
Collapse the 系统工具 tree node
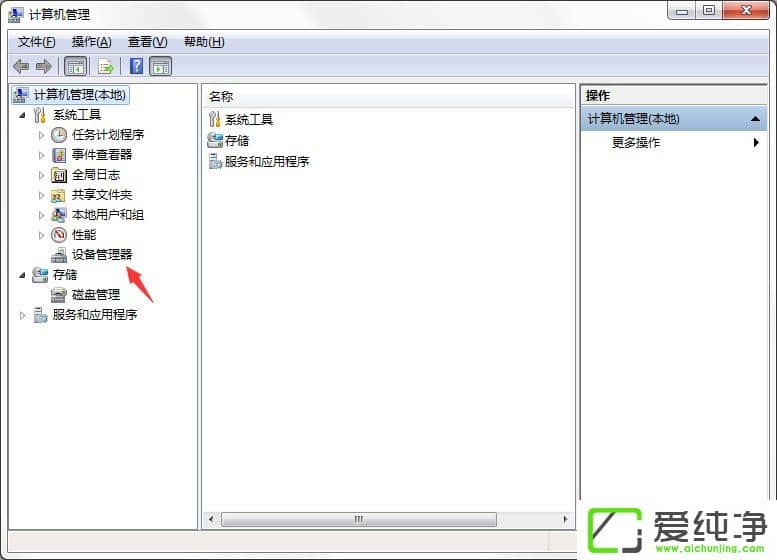(22, 115)
